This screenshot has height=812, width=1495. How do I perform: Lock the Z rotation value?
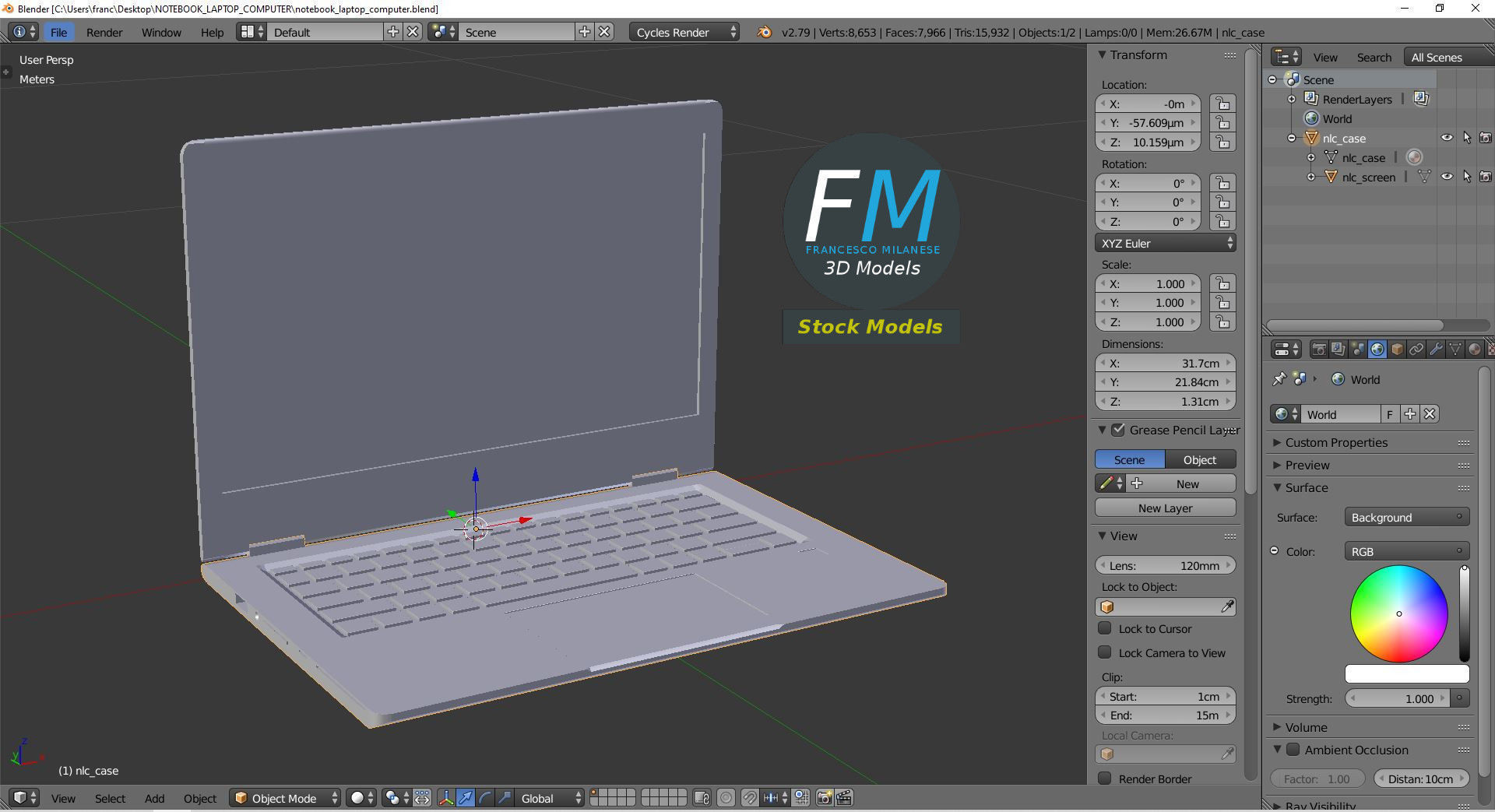tap(1223, 222)
